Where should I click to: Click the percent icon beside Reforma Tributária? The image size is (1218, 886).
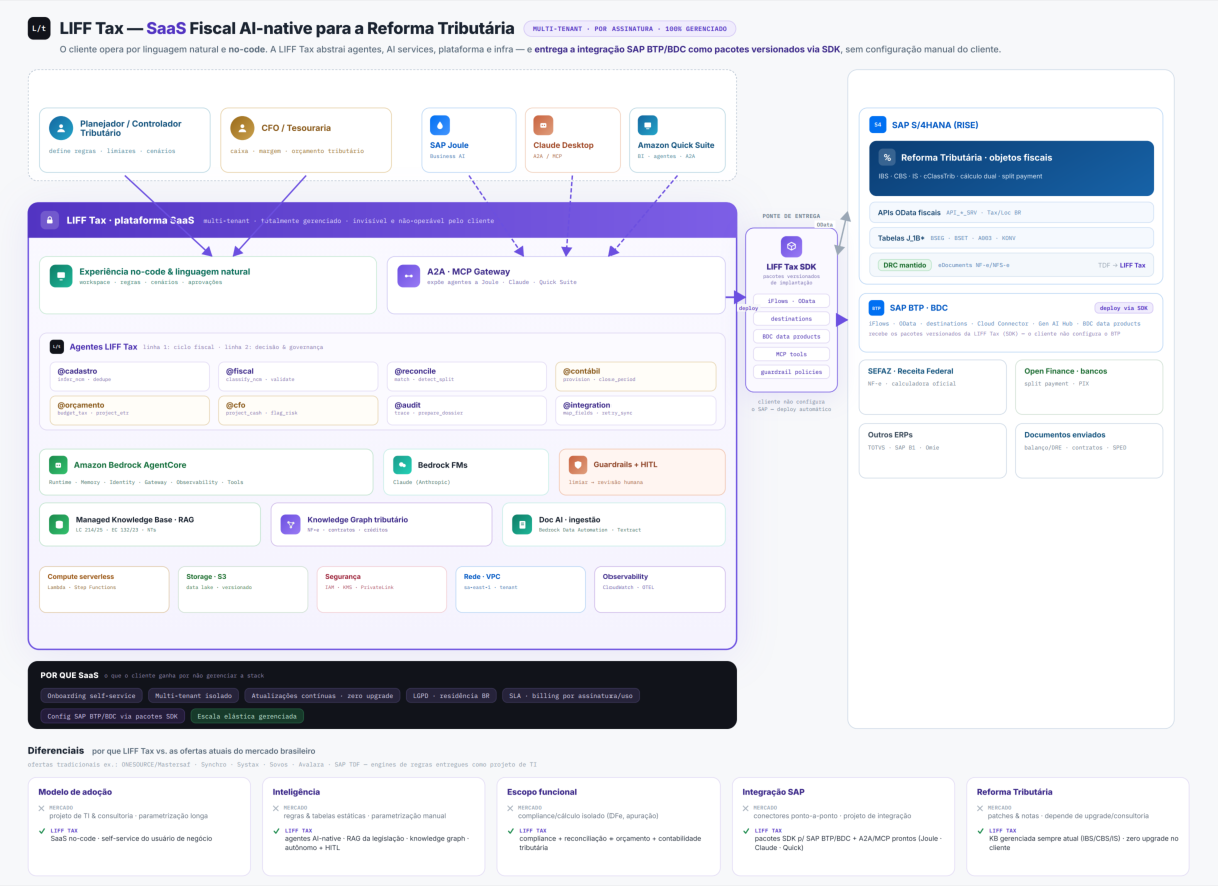(x=887, y=157)
